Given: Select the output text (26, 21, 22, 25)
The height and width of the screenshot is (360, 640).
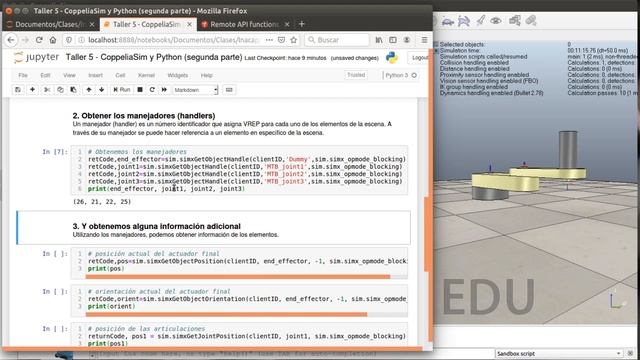Looking at the screenshot, I should click(102, 201).
